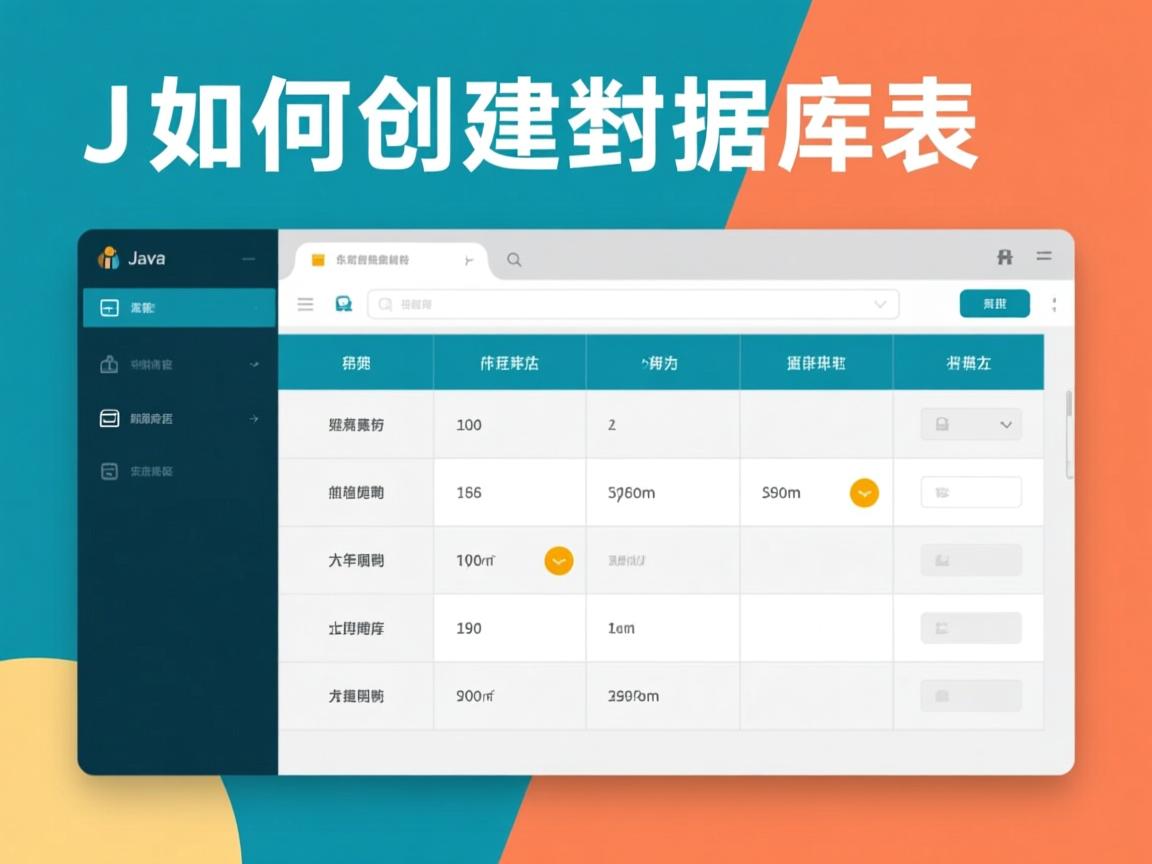Expand the orange chevron next to 100 in row three
This screenshot has height=864, width=1152.
point(558,561)
